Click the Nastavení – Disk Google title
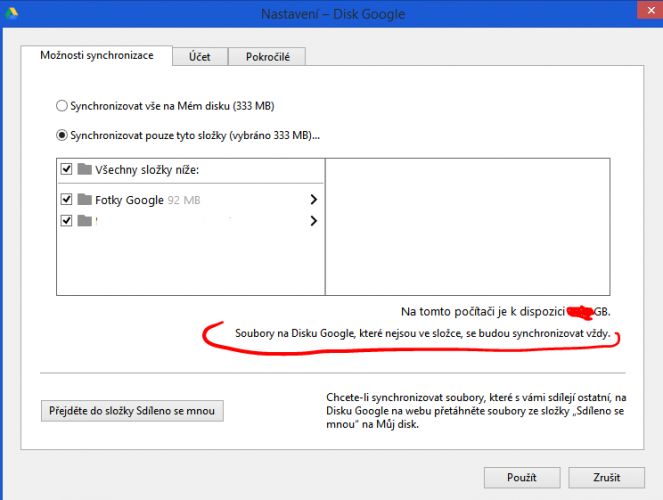Viewport: 663px width, 500px height. click(x=333, y=14)
